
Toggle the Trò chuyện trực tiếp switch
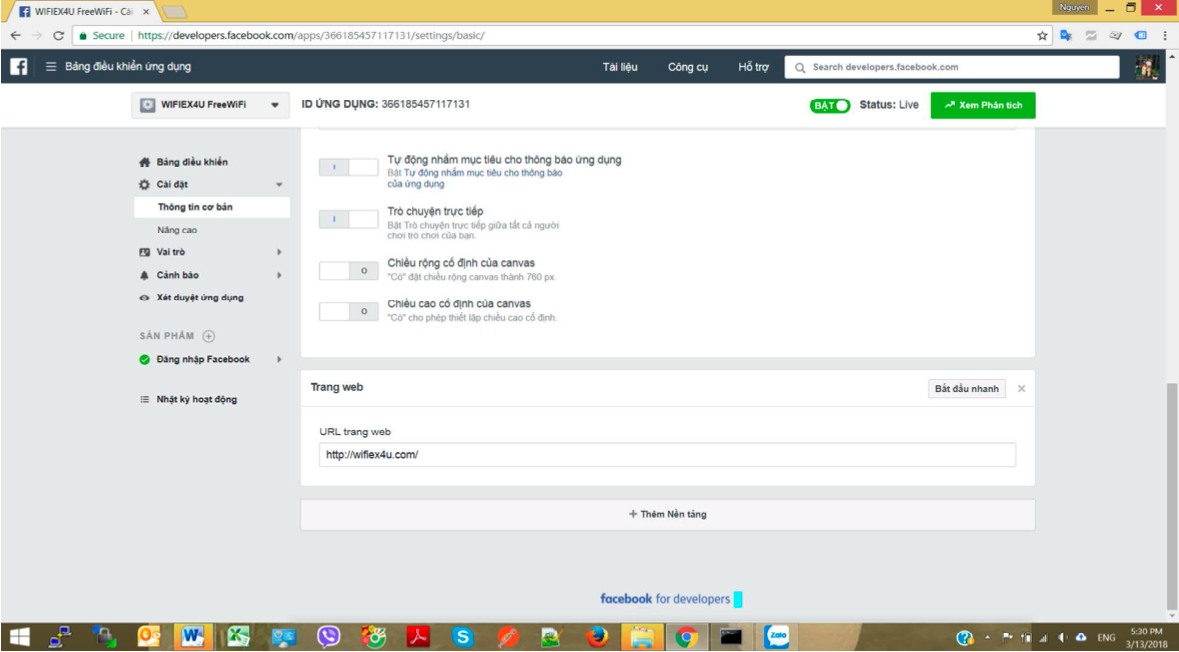(349, 219)
